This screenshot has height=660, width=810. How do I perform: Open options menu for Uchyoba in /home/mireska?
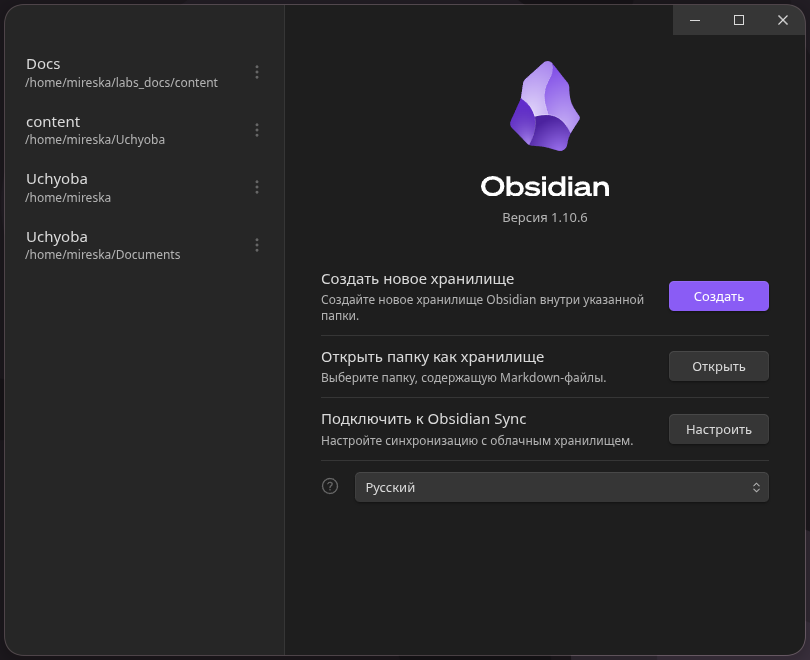coord(257,187)
